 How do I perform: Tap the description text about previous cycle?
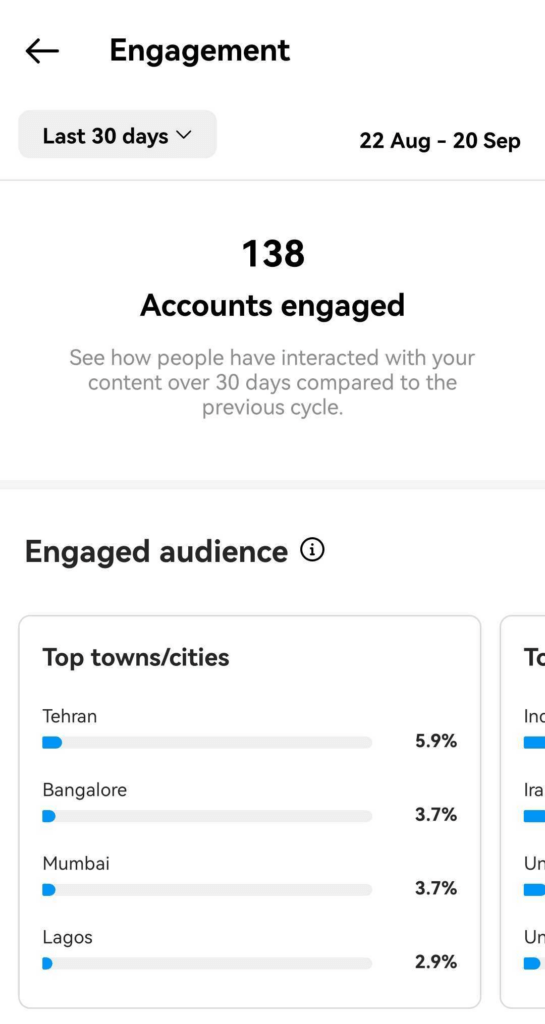tap(272, 383)
